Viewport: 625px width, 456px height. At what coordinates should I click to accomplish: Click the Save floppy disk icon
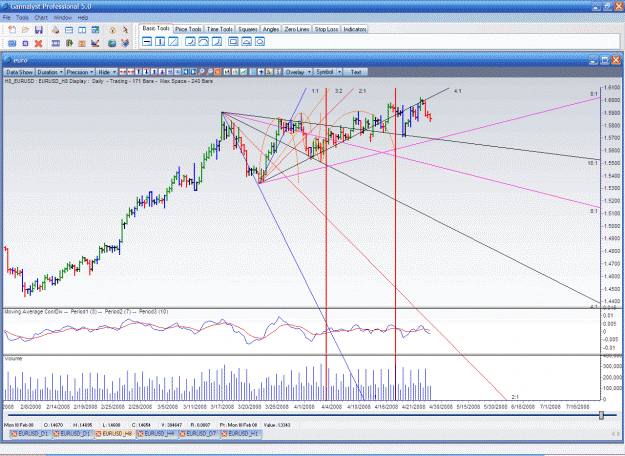tap(39, 30)
